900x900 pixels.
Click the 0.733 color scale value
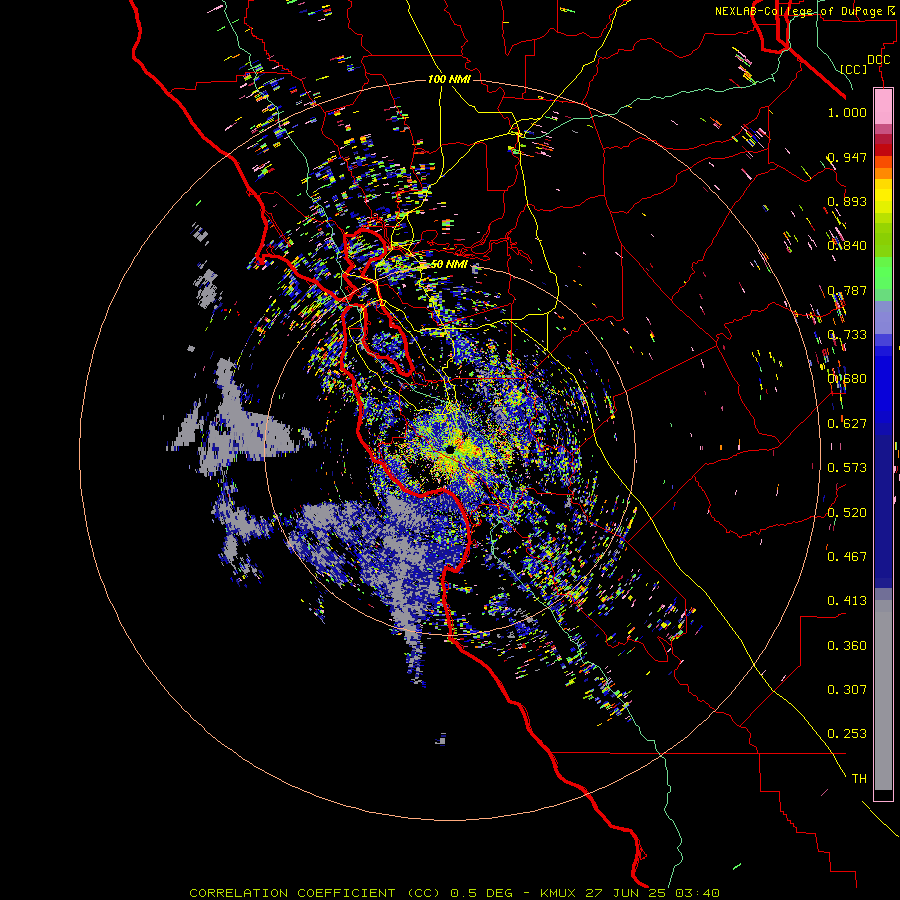tap(847, 334)
